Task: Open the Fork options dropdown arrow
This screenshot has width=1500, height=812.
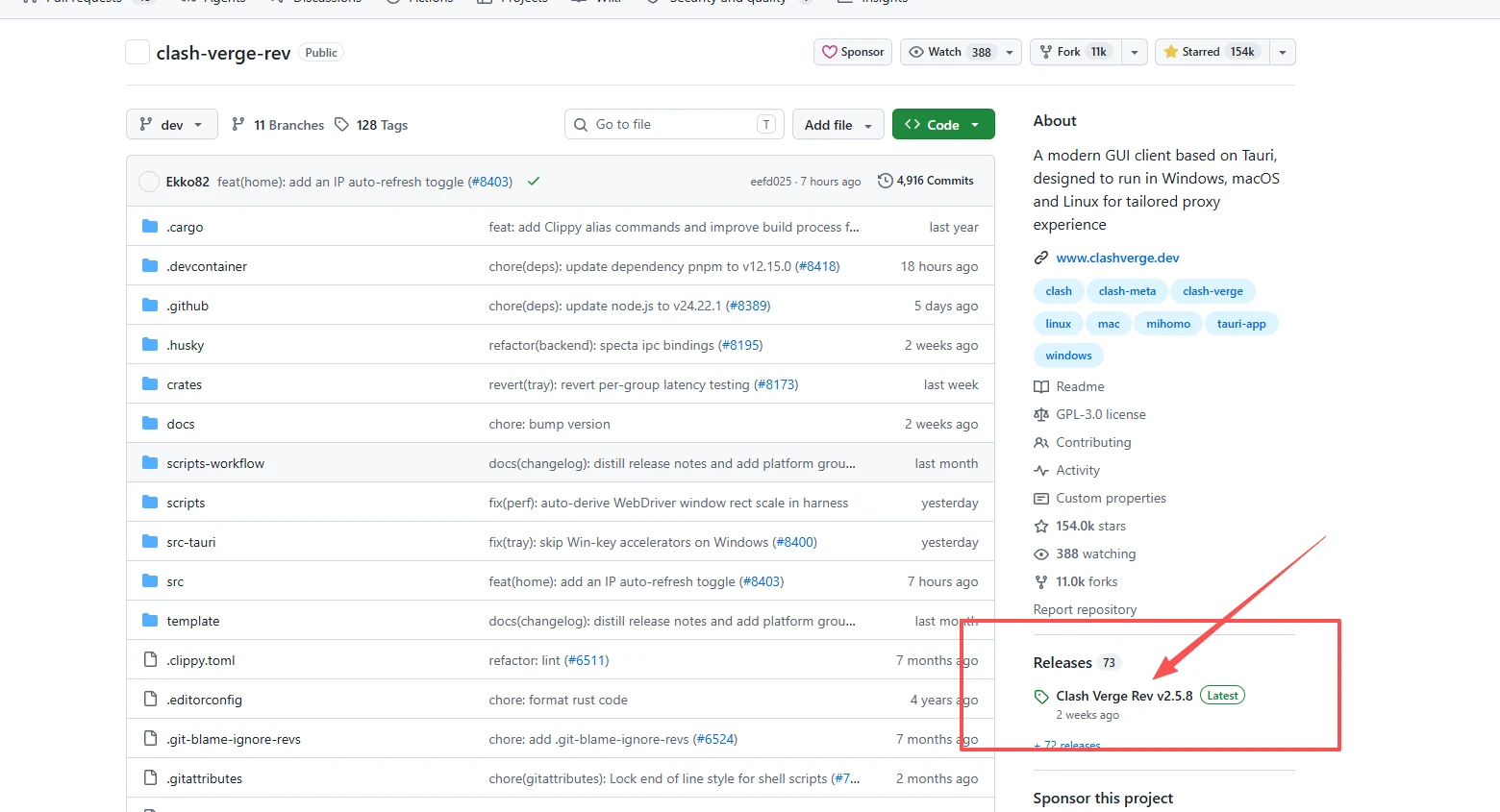Action: (1135, 53)
